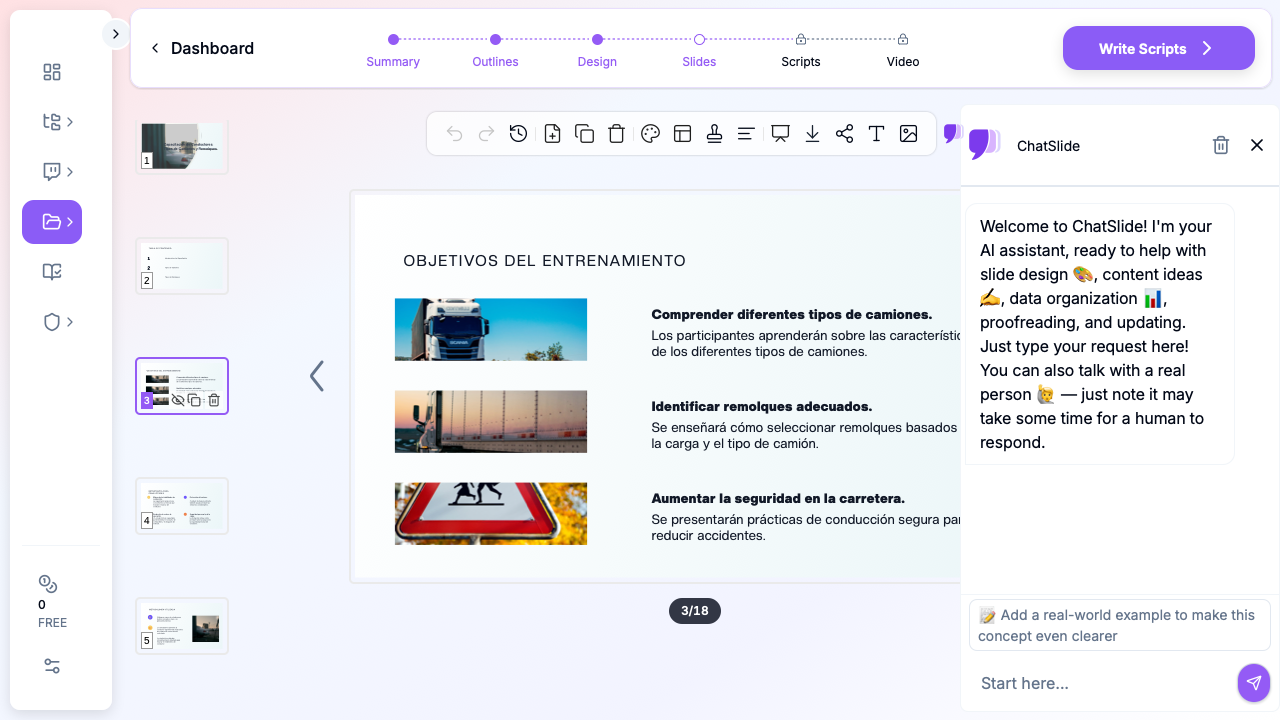This screenshot has width=1280, height=720.
Task: Expand the left sidebar with the arrow
Action: tap(115, 34)
